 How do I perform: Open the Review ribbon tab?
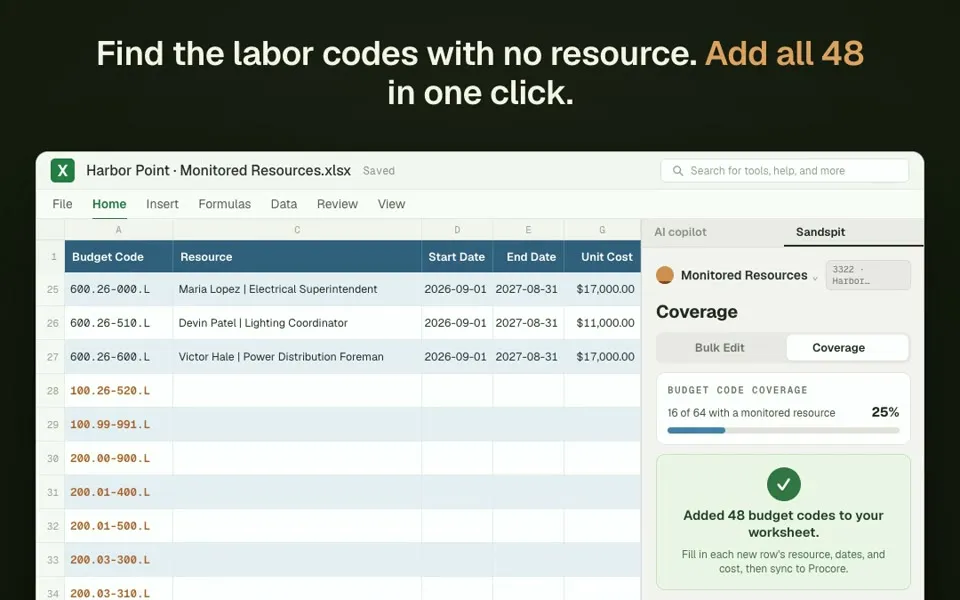337,204
